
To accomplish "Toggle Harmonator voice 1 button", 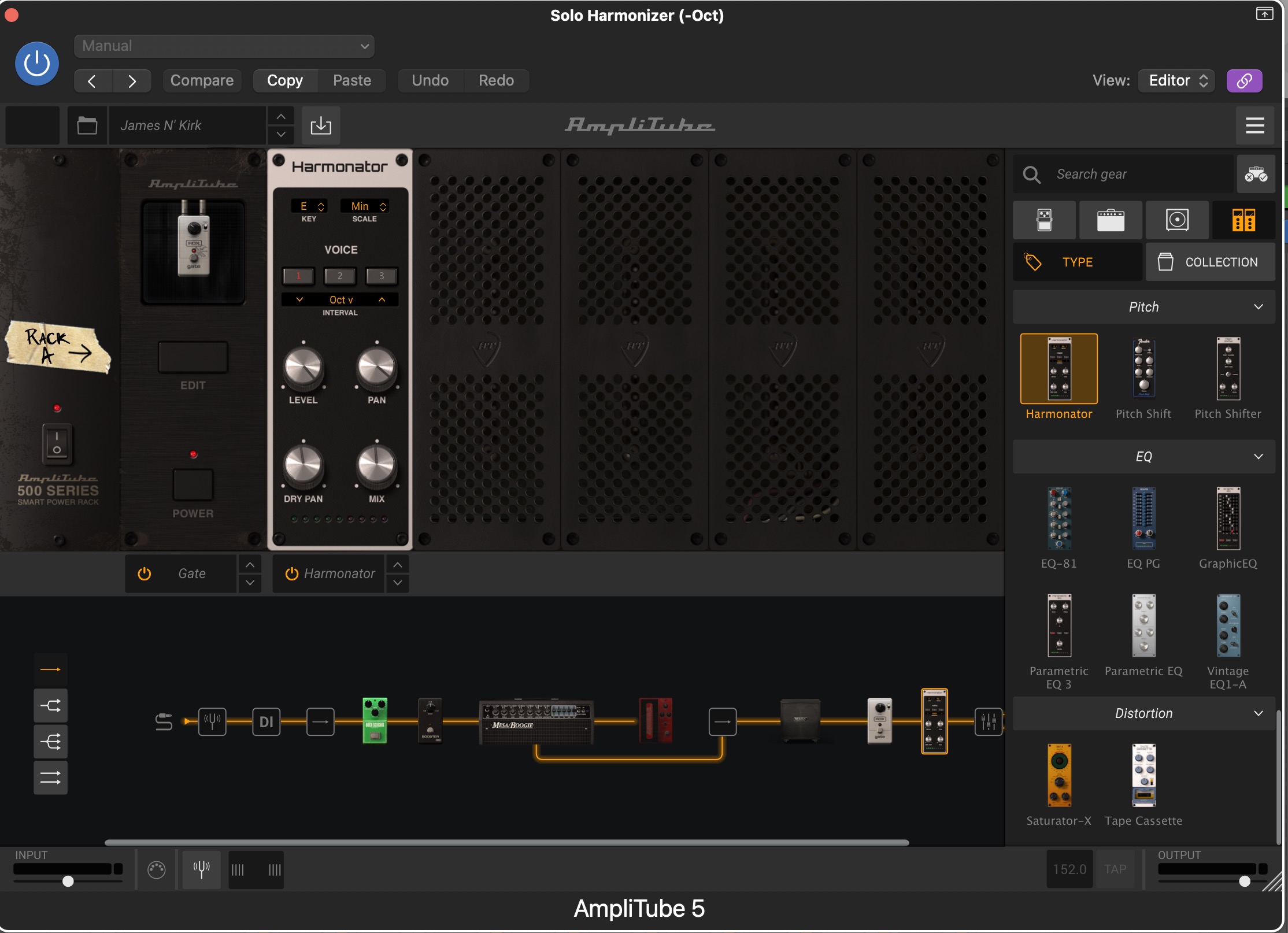I will 298,276.
